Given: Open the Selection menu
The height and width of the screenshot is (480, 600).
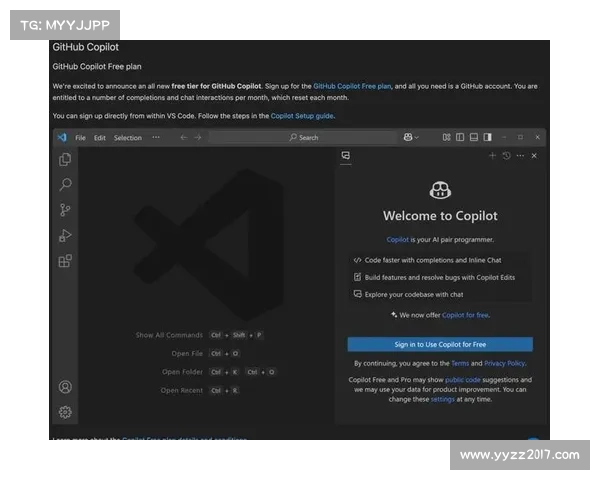Looking at the screenshot, I should (x=128, y=137).
